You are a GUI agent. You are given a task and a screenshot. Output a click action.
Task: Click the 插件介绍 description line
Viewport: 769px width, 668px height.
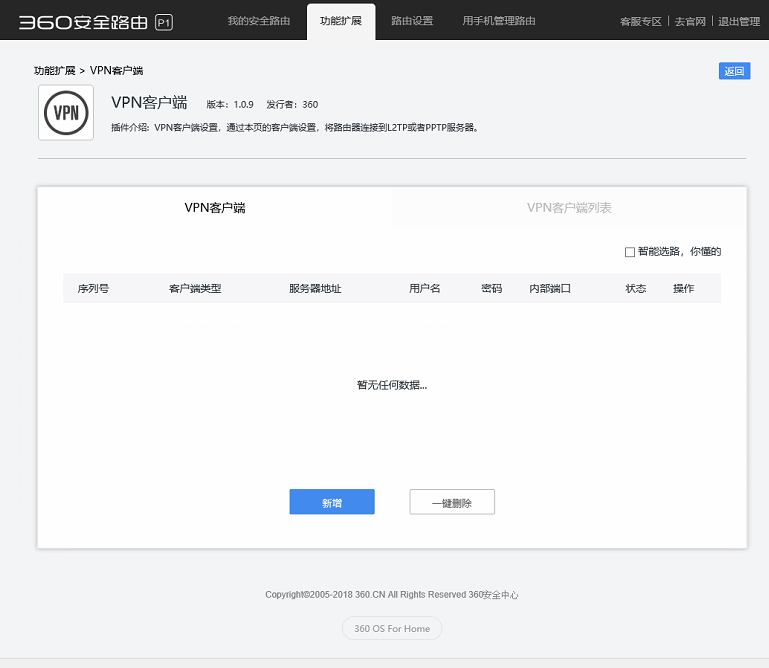pyautogui.click(x=295, y=128)
